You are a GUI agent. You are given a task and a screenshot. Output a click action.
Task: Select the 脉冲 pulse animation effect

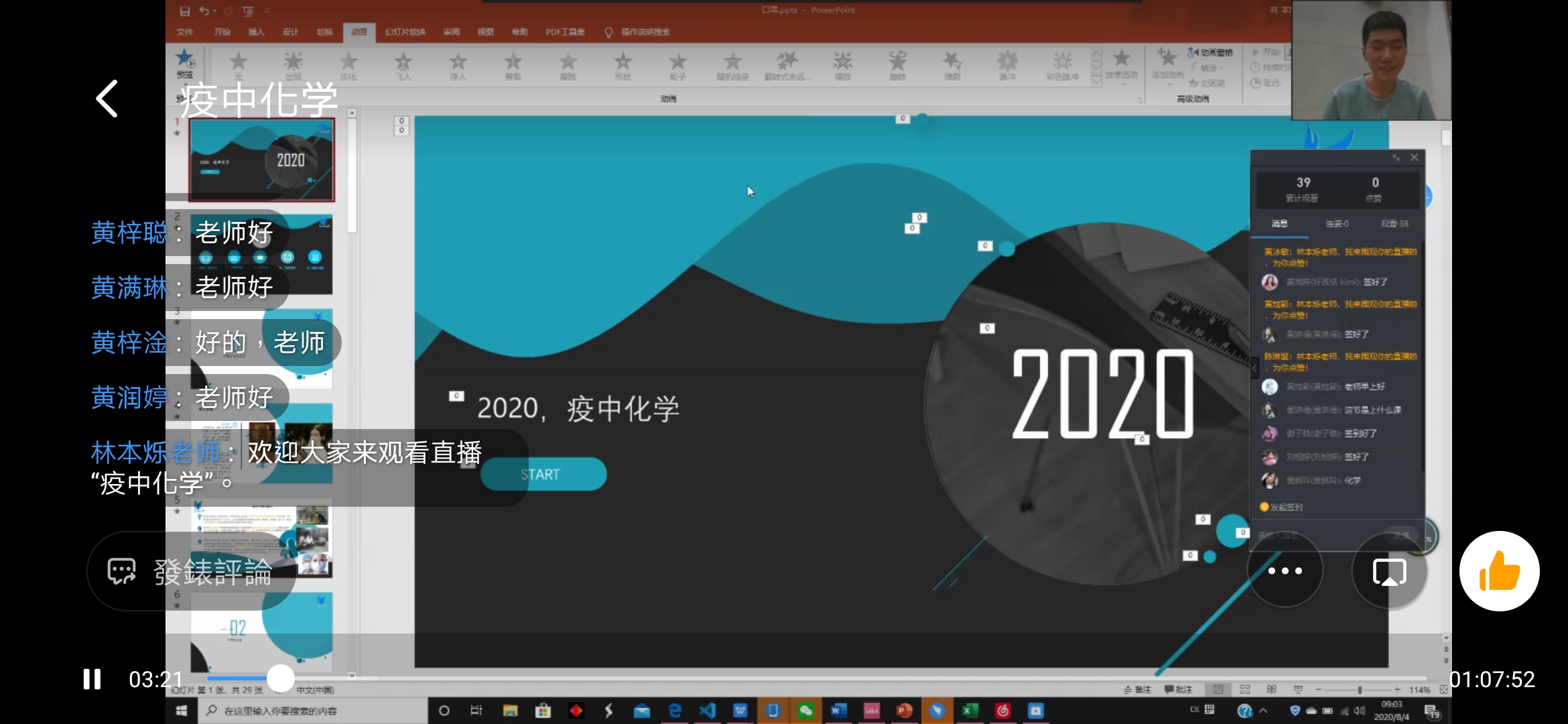point(1008,66)
